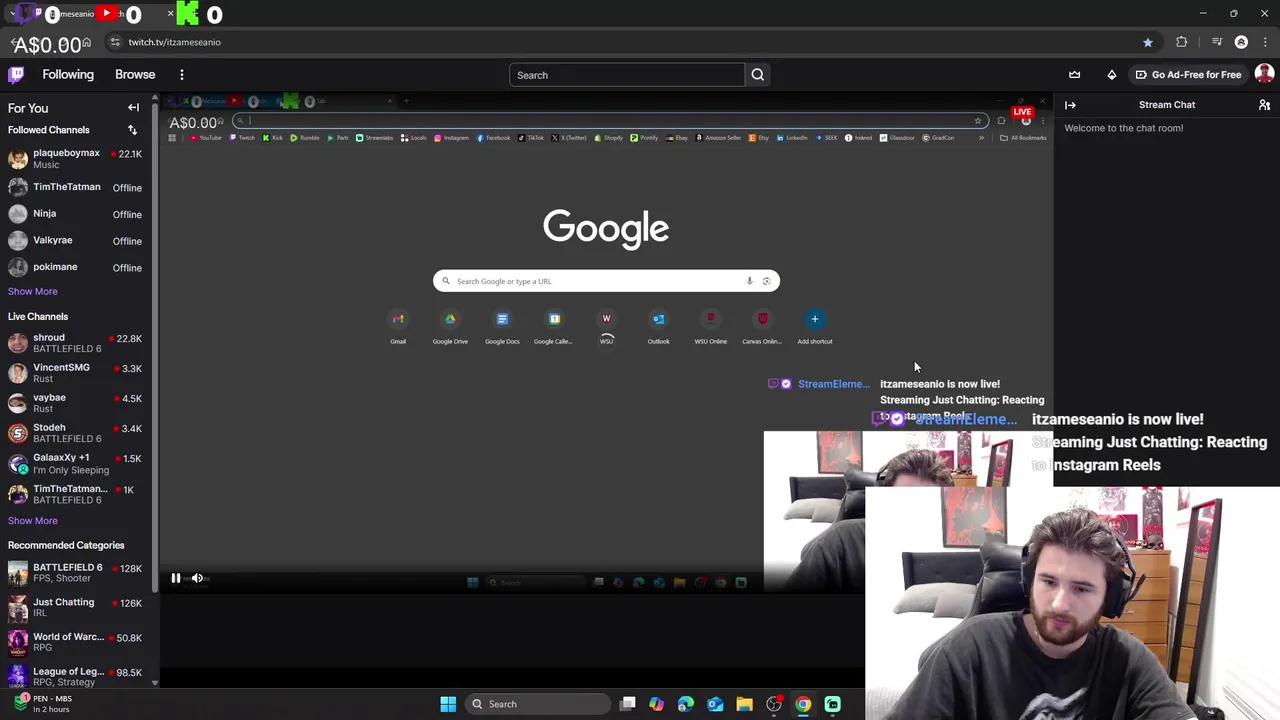This screenshot has width=1280, height=720.
Task: Open Task View on taskbar
Action: 627,704
